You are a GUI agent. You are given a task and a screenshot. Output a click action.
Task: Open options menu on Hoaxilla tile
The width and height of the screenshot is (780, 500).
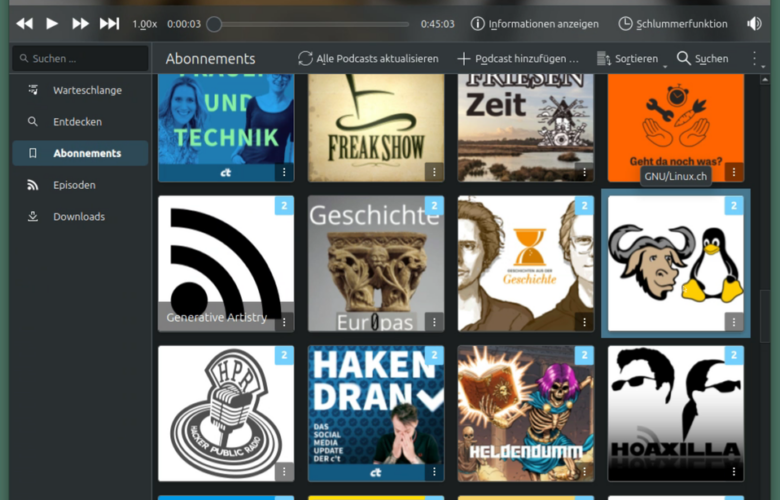[734, 472]
